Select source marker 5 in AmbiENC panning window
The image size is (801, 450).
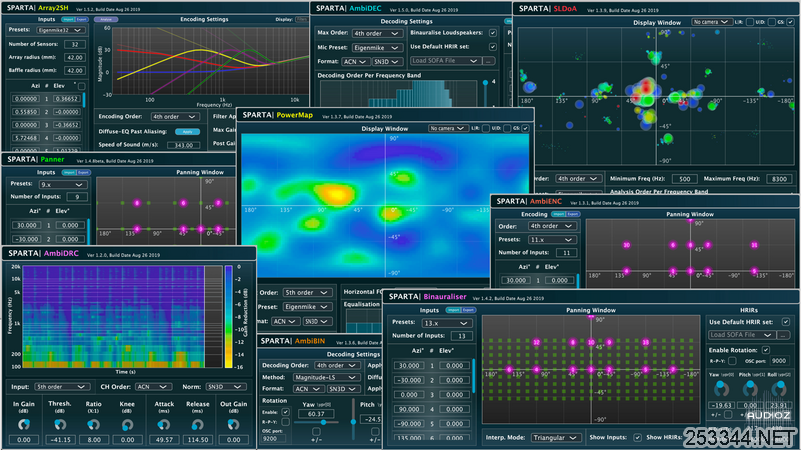pos(755,271)
